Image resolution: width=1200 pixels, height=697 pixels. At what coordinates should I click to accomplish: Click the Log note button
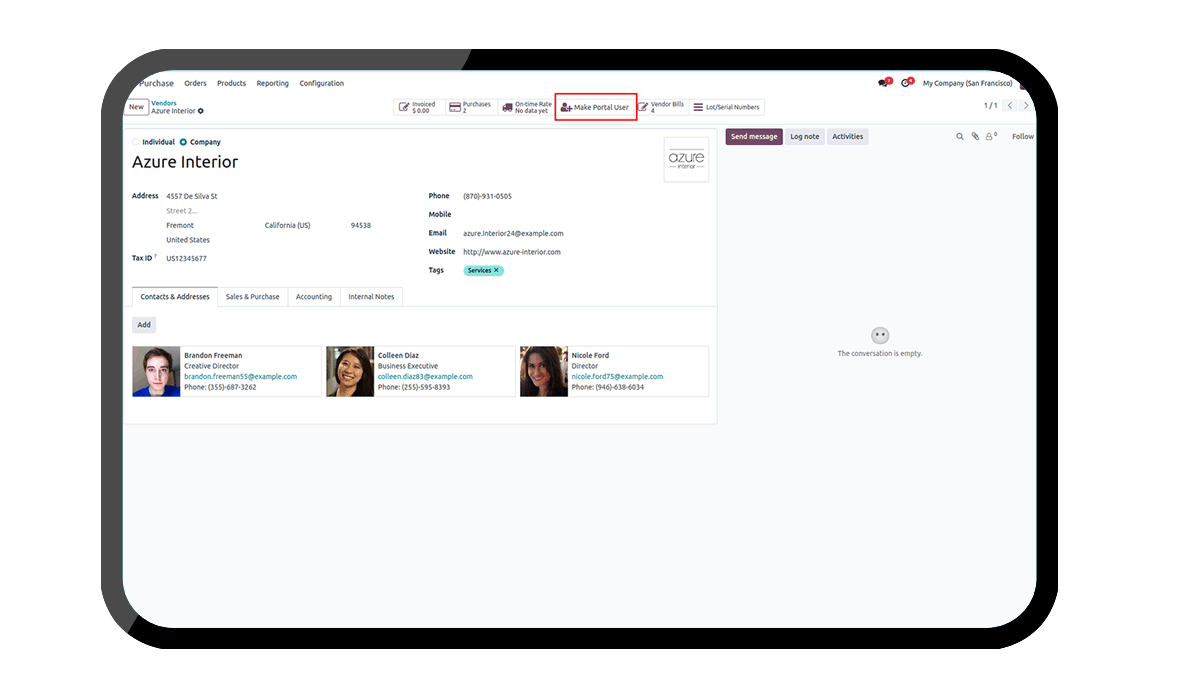(805, 137)
